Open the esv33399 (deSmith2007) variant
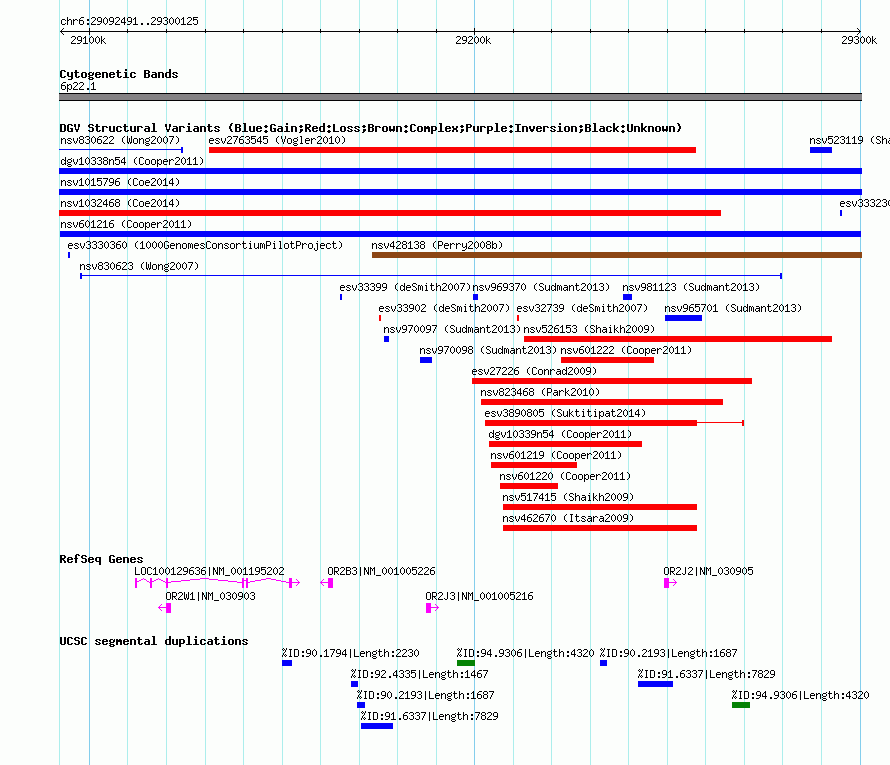 point(405,287)
